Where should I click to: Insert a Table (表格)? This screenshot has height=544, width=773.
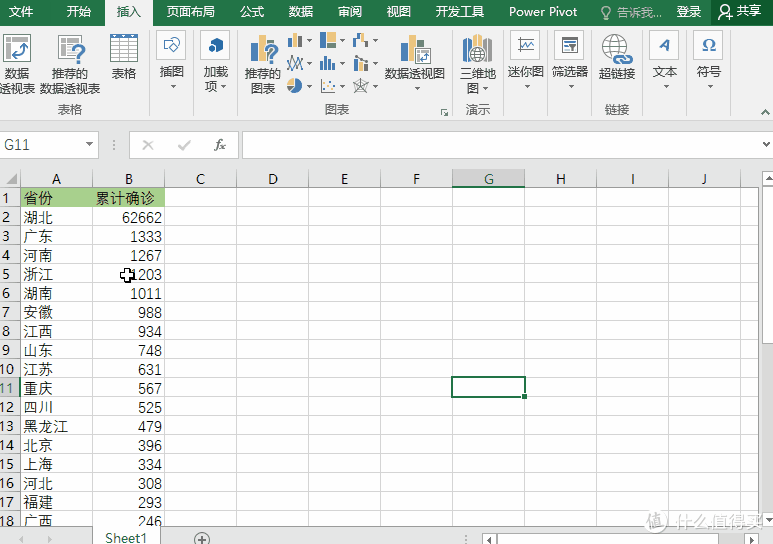124,56
